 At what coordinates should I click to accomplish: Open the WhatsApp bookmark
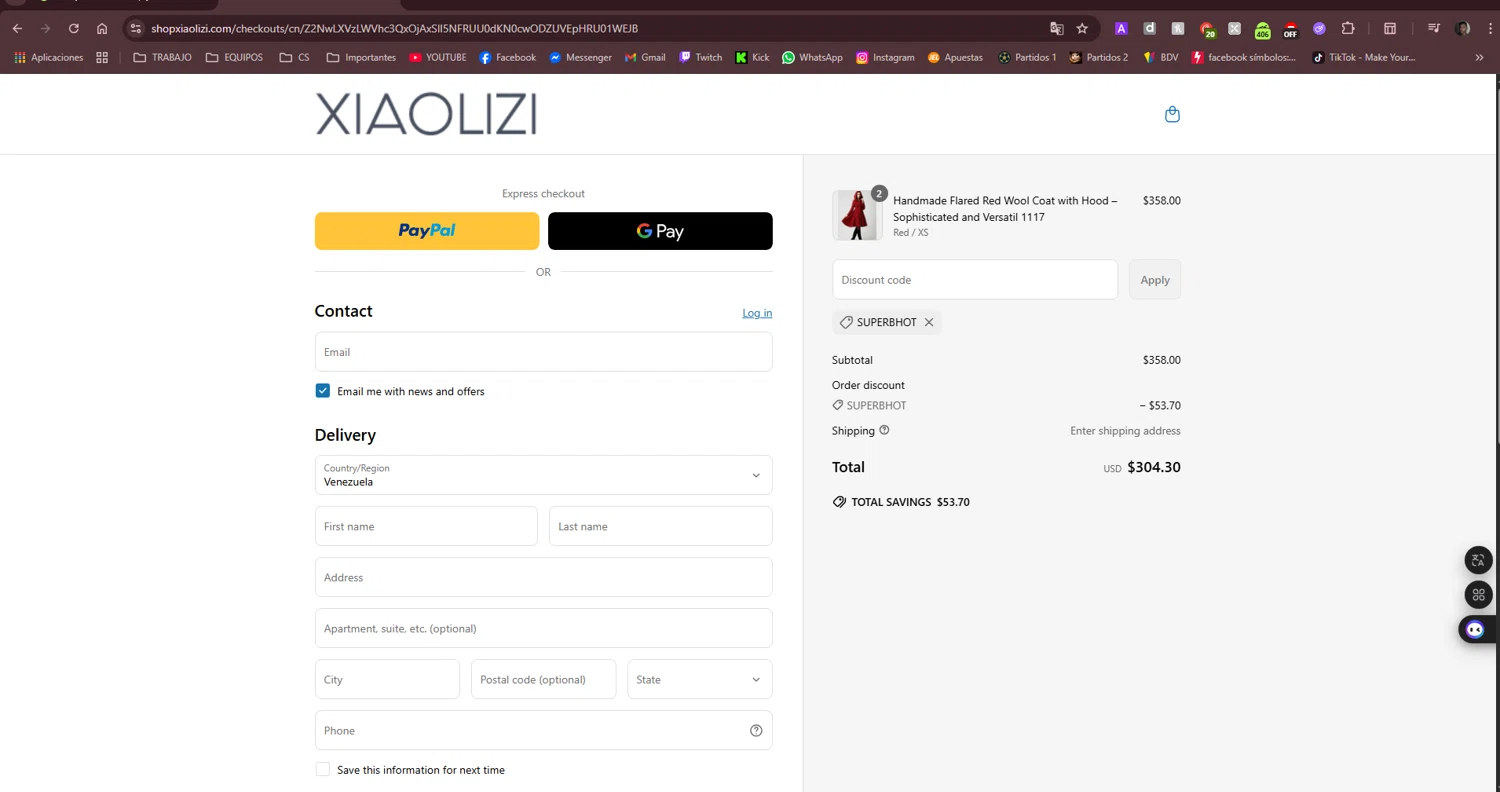click(x=812, y=58)
